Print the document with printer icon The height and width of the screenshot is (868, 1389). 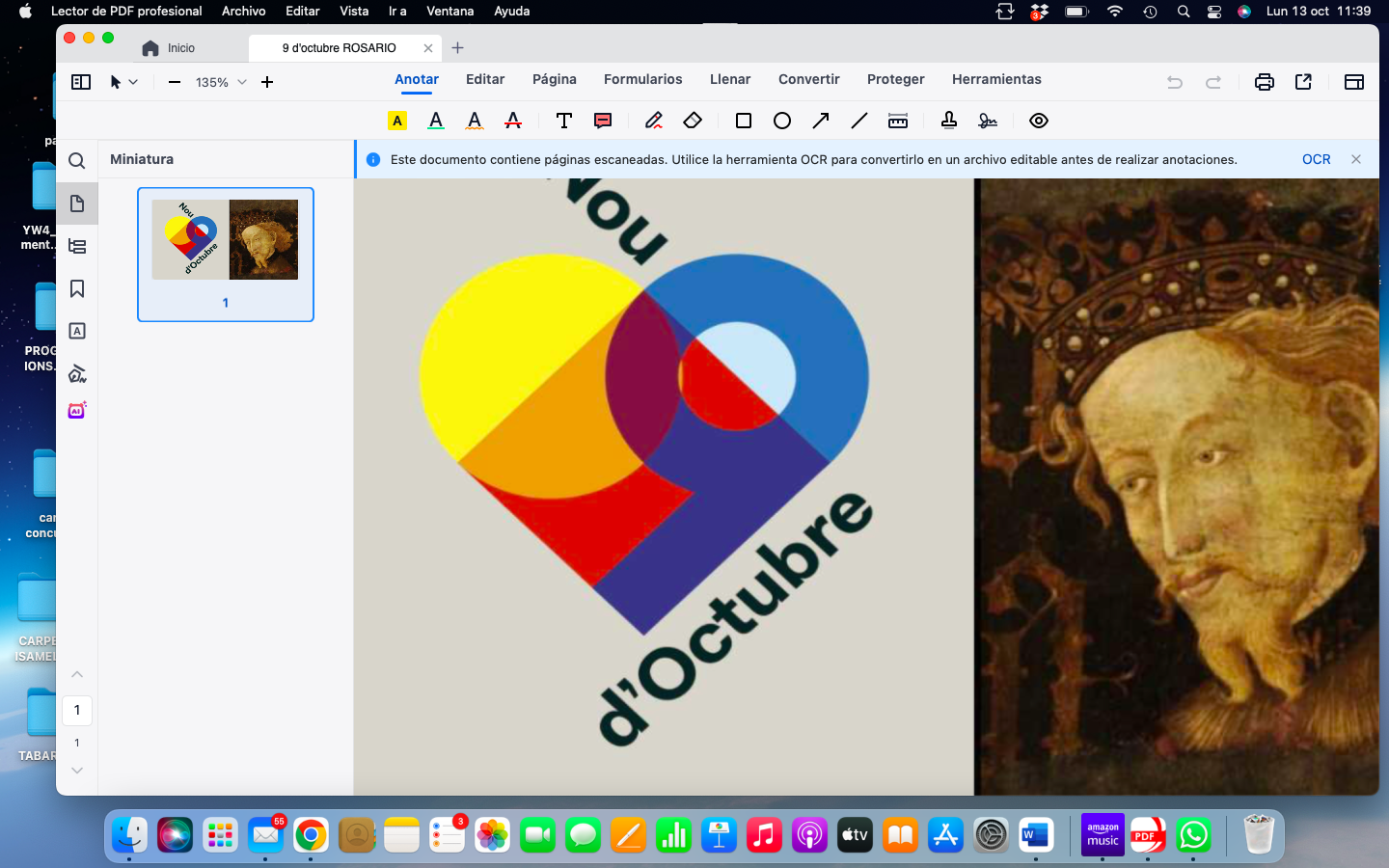tap(1264, 82)
